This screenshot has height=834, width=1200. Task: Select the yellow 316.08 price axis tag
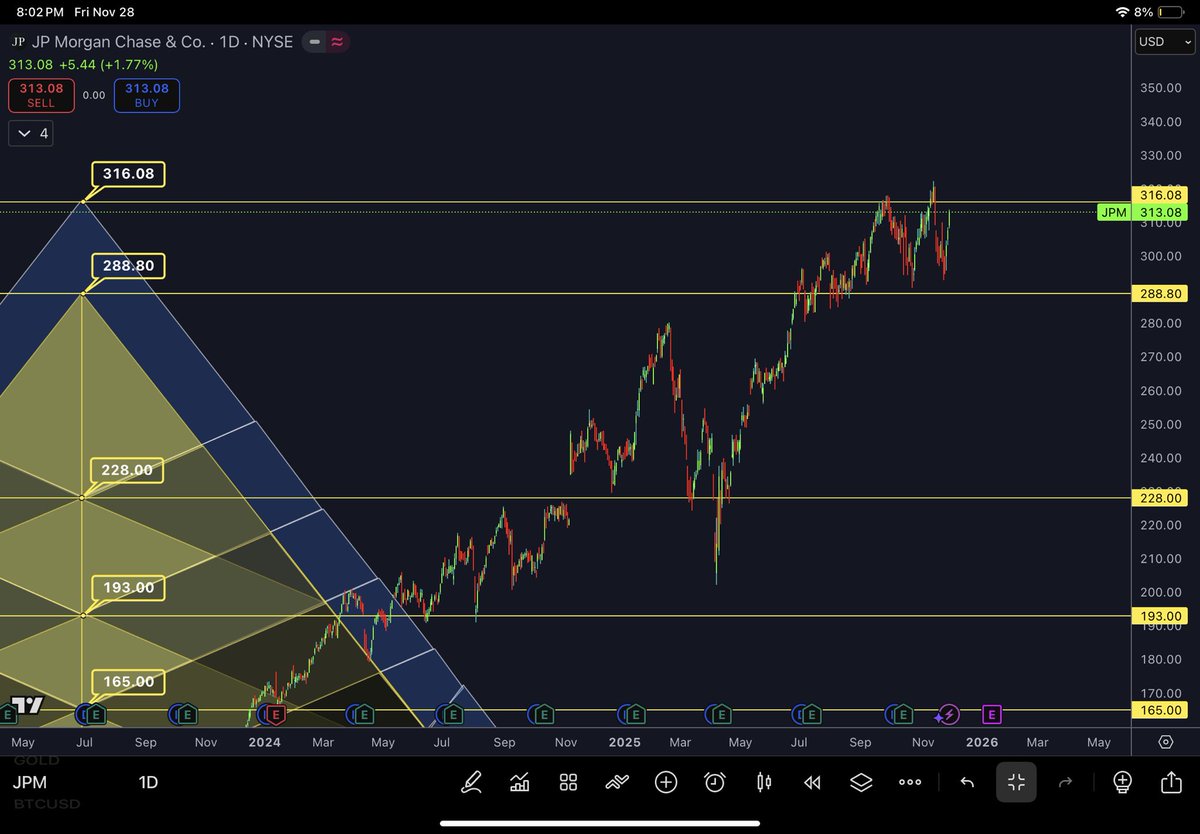1159,194
